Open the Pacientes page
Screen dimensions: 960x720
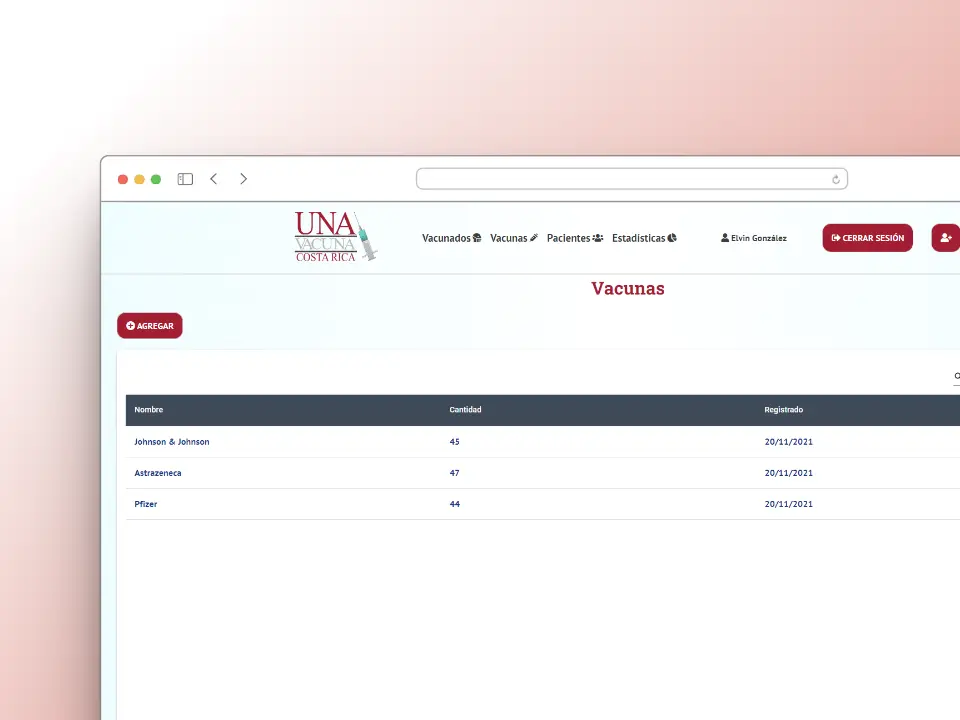574,238
